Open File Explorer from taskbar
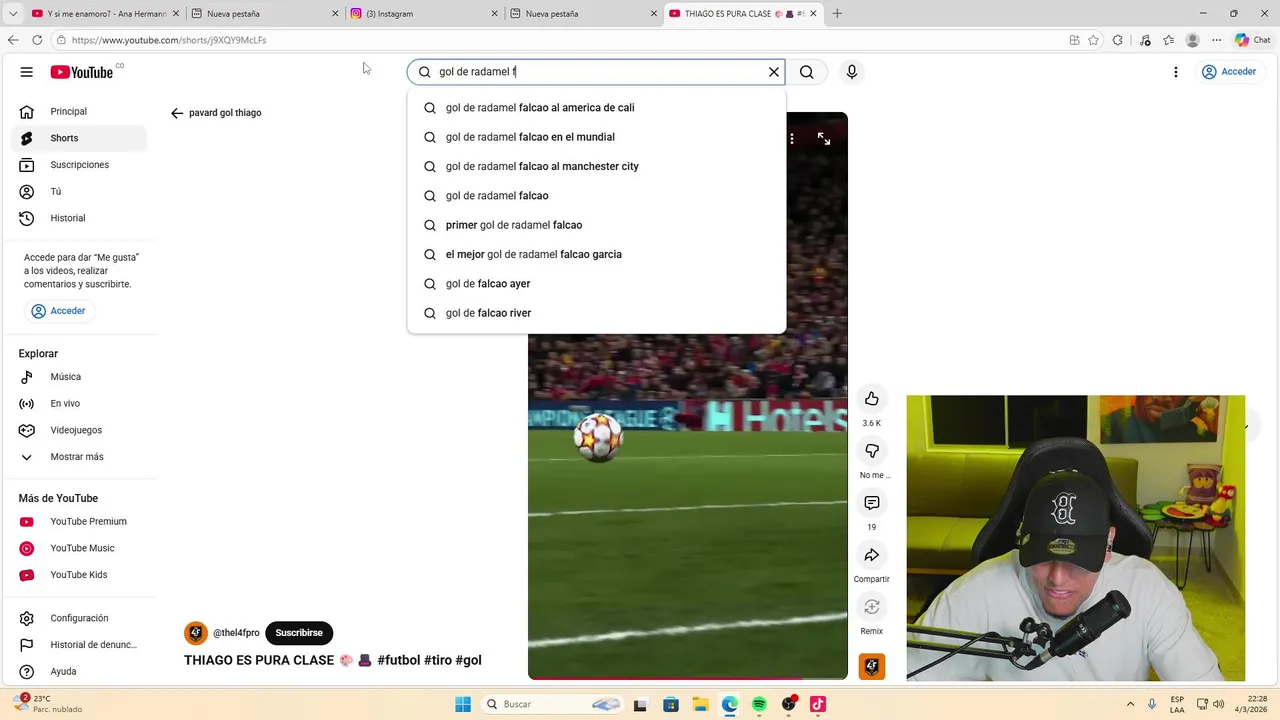This screenshot has width=1280, height=720. [x=700, y=704]
